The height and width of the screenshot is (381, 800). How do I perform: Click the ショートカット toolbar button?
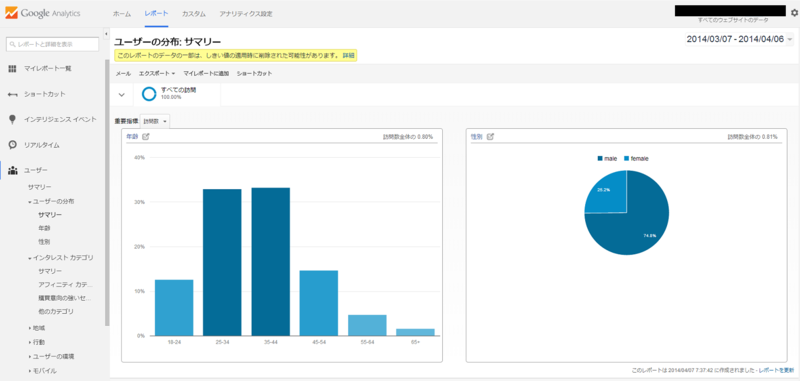point(254,73)
